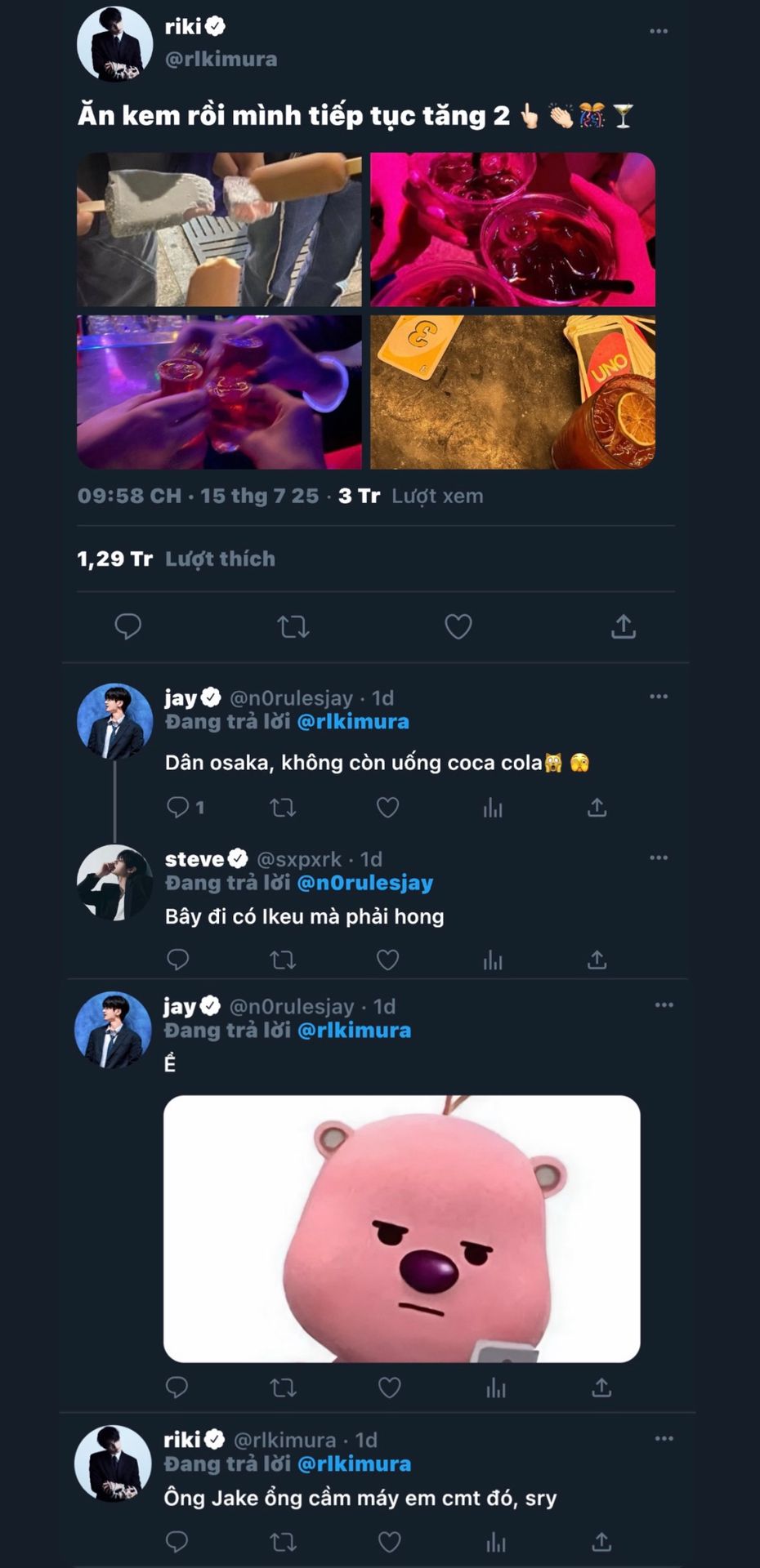Retweet steve's reply to jay
This screenshot has width=760, height=1568.
[283, 960]
